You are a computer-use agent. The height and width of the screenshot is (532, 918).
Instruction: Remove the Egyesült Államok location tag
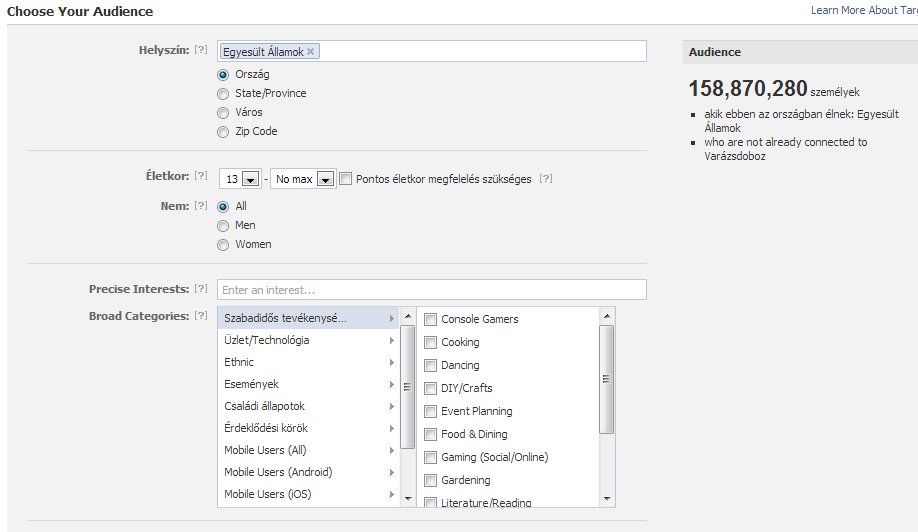(x=311, y=51)
